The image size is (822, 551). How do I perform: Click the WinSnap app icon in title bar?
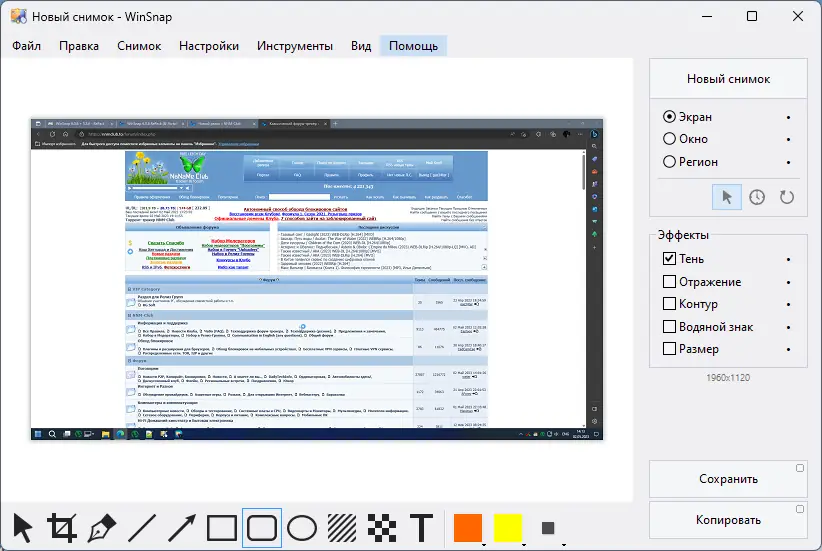click(18, 16)
